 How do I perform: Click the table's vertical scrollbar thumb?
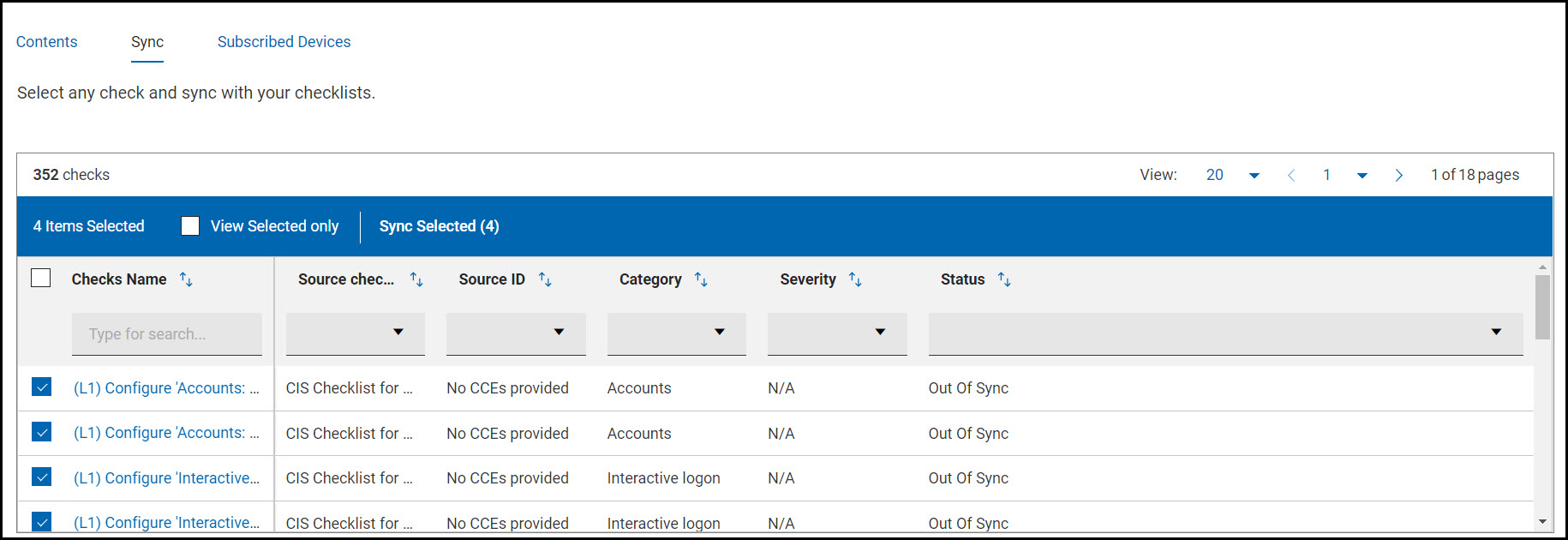pos(1542,307)
